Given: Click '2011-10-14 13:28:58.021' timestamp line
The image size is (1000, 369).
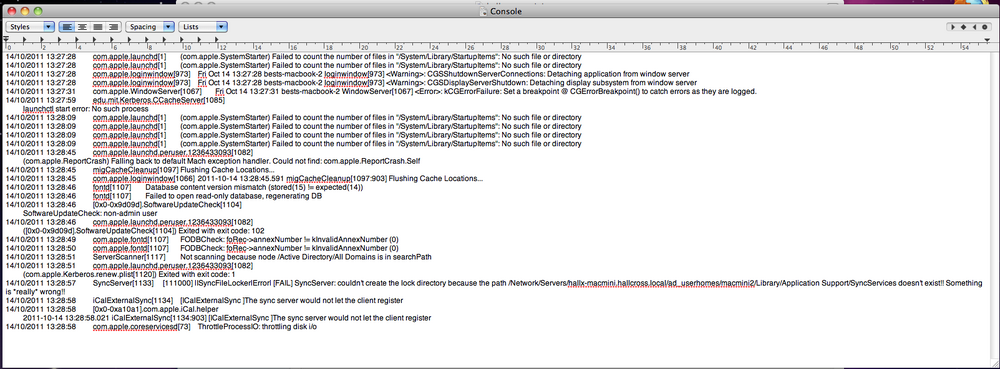Looking at the screenshot, I should click(66, 318).
